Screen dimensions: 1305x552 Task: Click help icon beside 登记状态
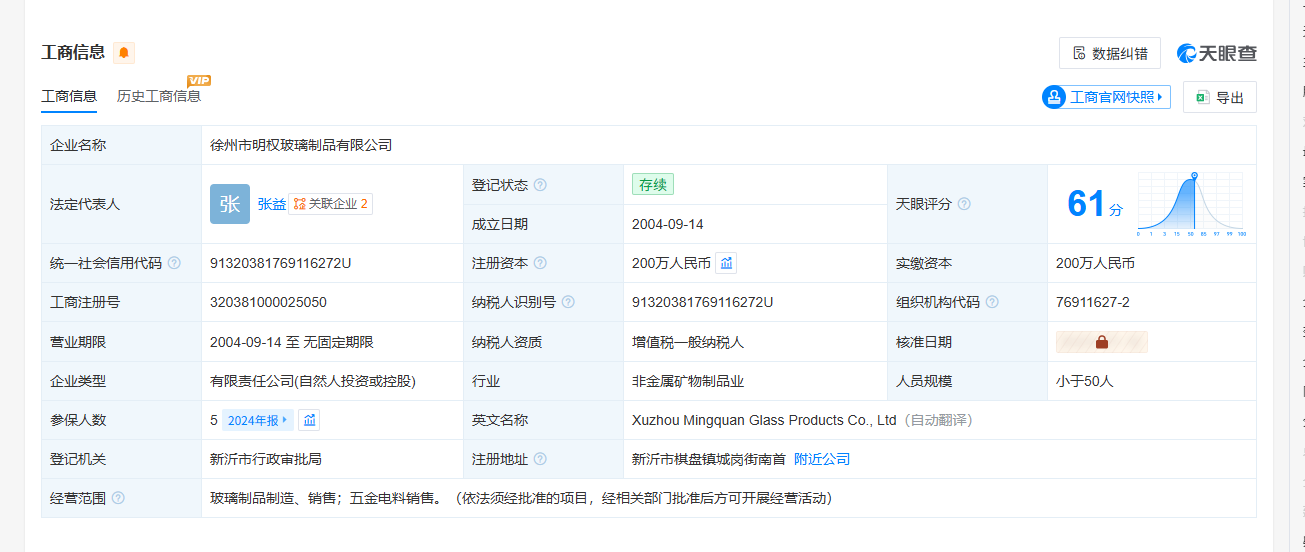[x=540, y=185]
